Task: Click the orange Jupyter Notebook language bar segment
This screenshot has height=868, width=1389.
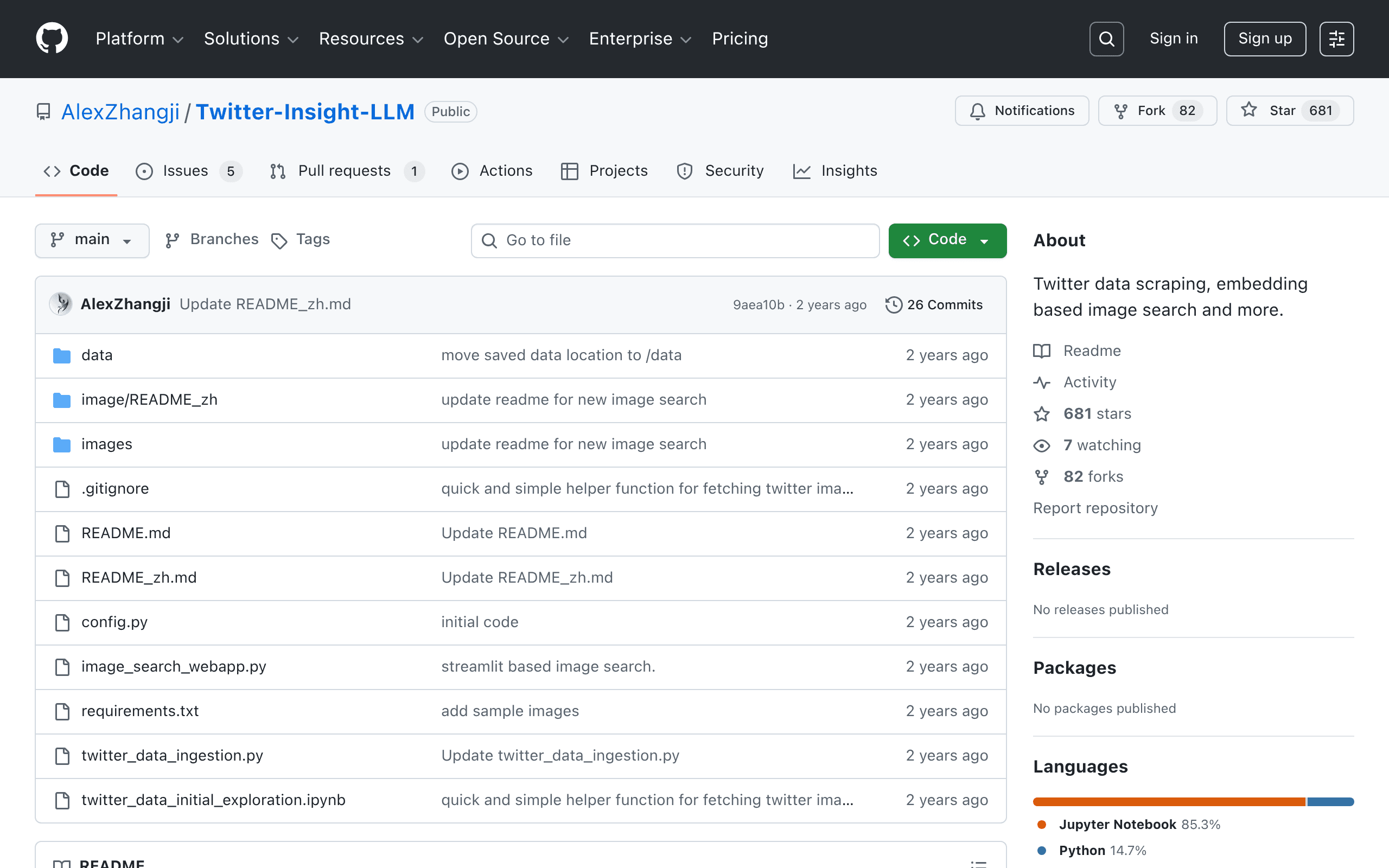Action: coord(1169,801)
